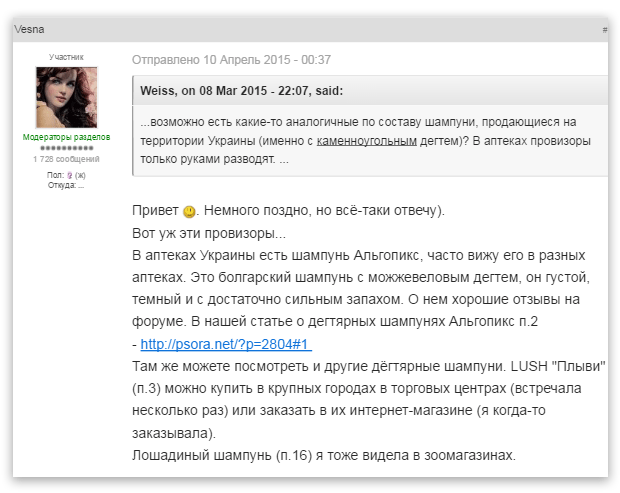Click the Пол gender label text

click(54, 175)
